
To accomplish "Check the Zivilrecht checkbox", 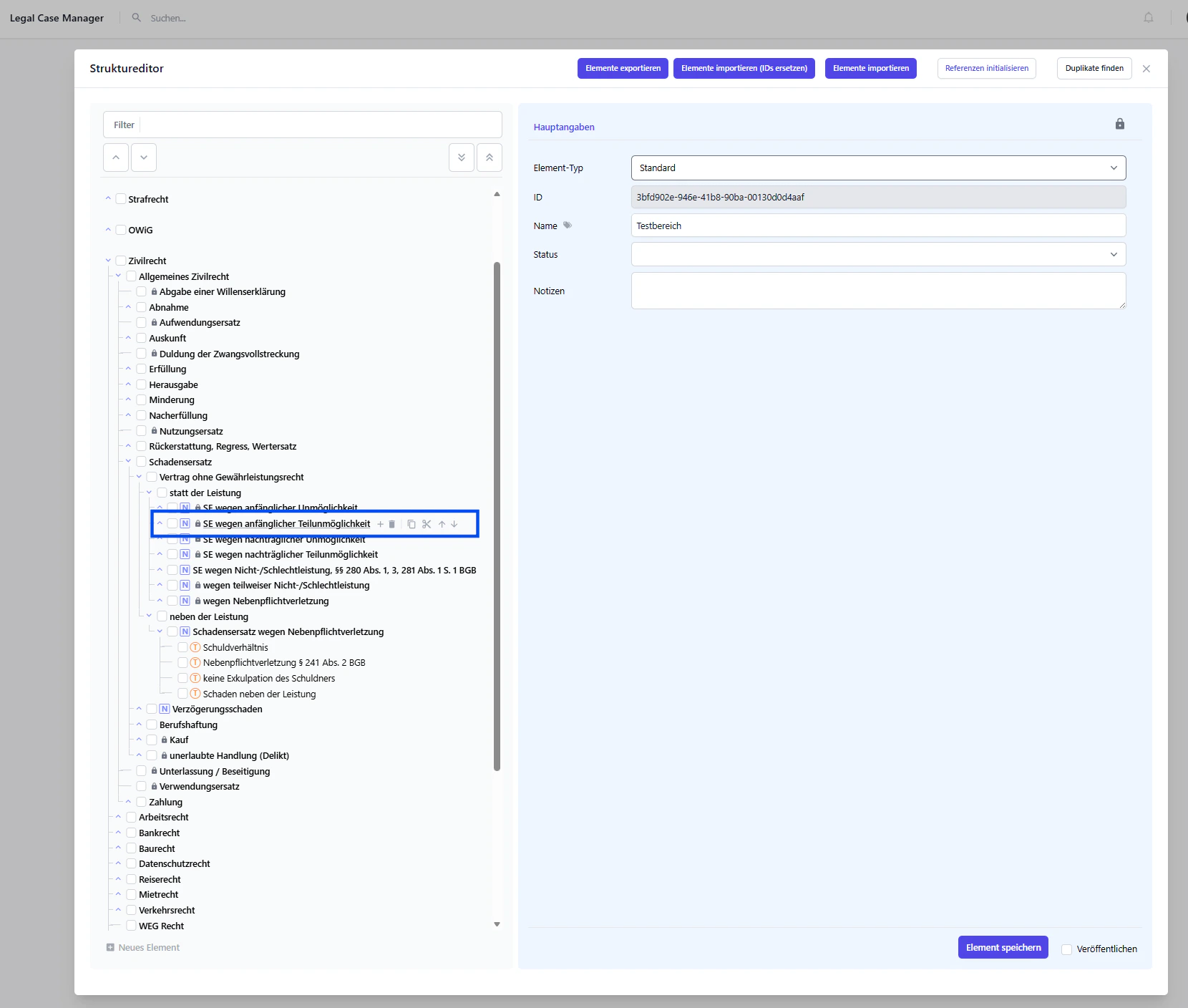I will click(x=121, y=261).
